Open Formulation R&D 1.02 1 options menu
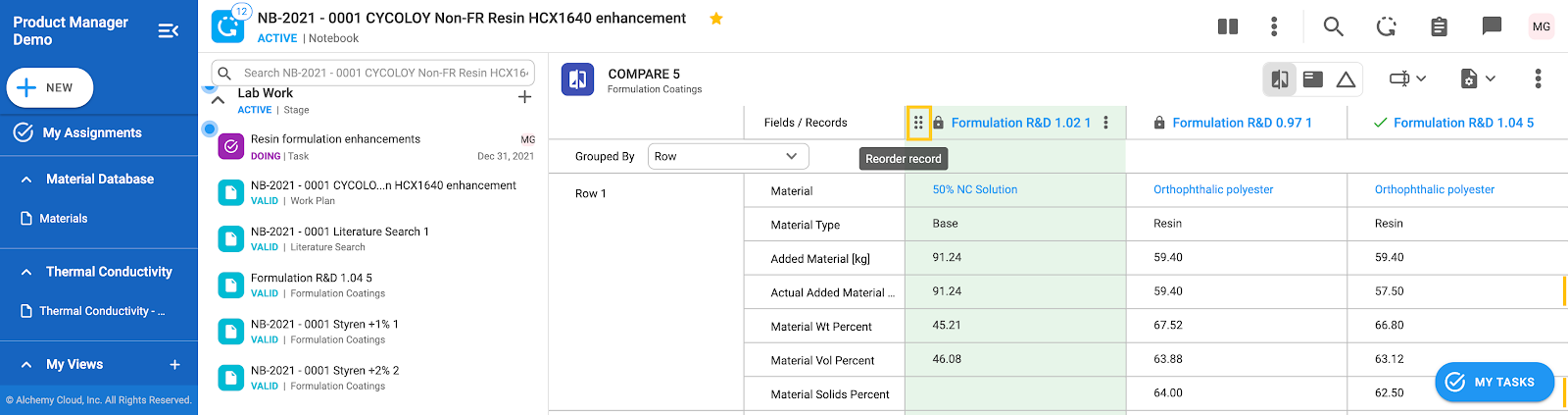This screenshot has width=1568, height=415. pyautogui.click(x=1105, y=123)
